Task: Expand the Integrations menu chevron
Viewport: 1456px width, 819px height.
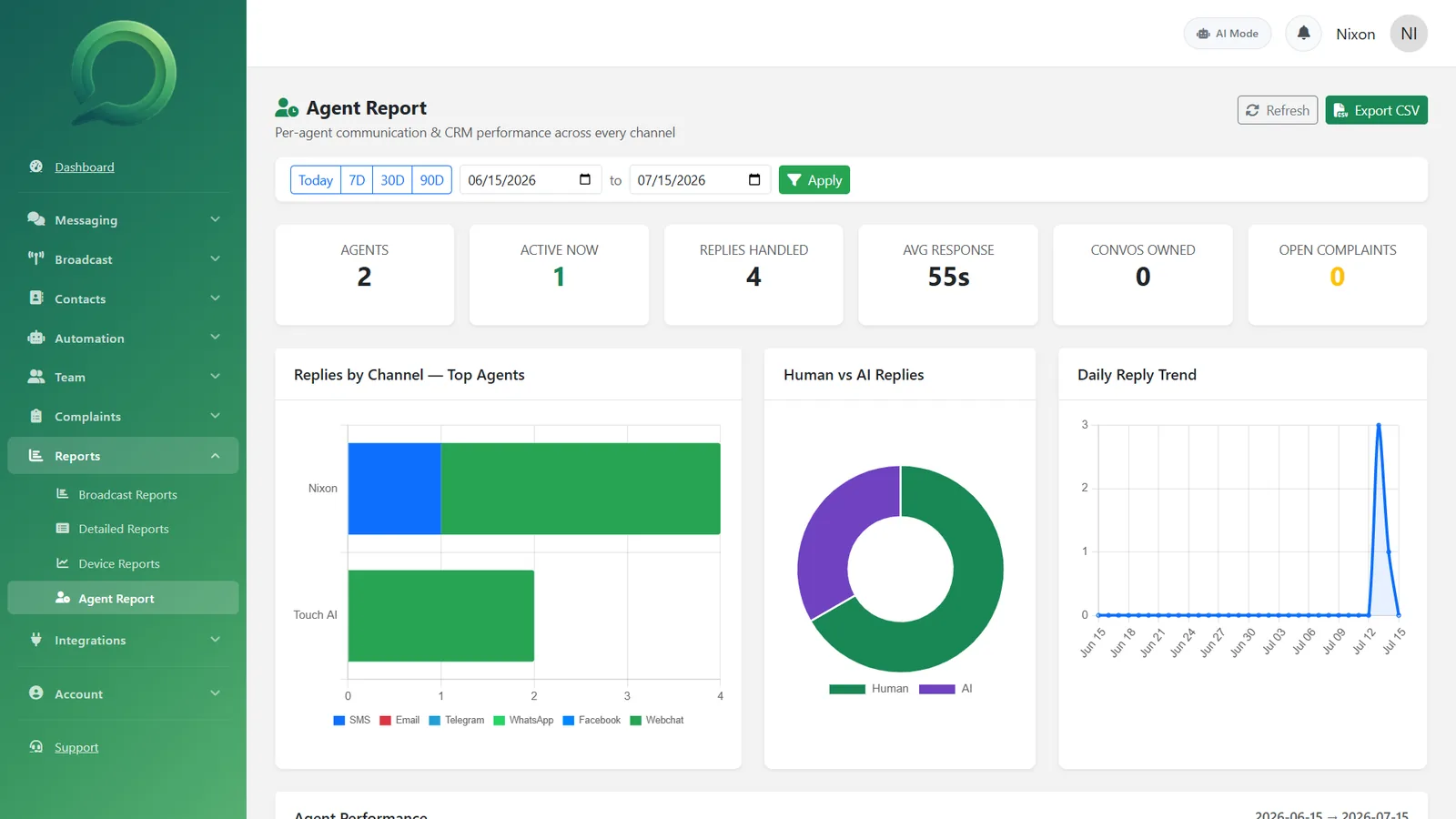Action: 216,640
